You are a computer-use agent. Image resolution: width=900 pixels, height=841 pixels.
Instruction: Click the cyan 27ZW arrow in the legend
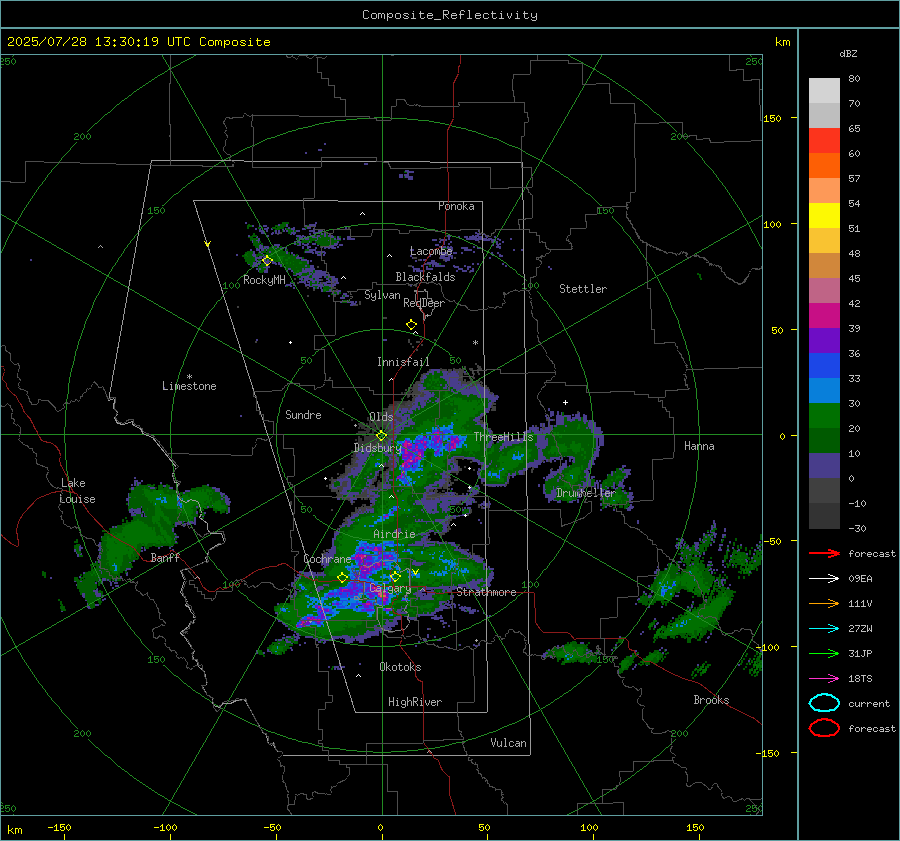[824, 629]
